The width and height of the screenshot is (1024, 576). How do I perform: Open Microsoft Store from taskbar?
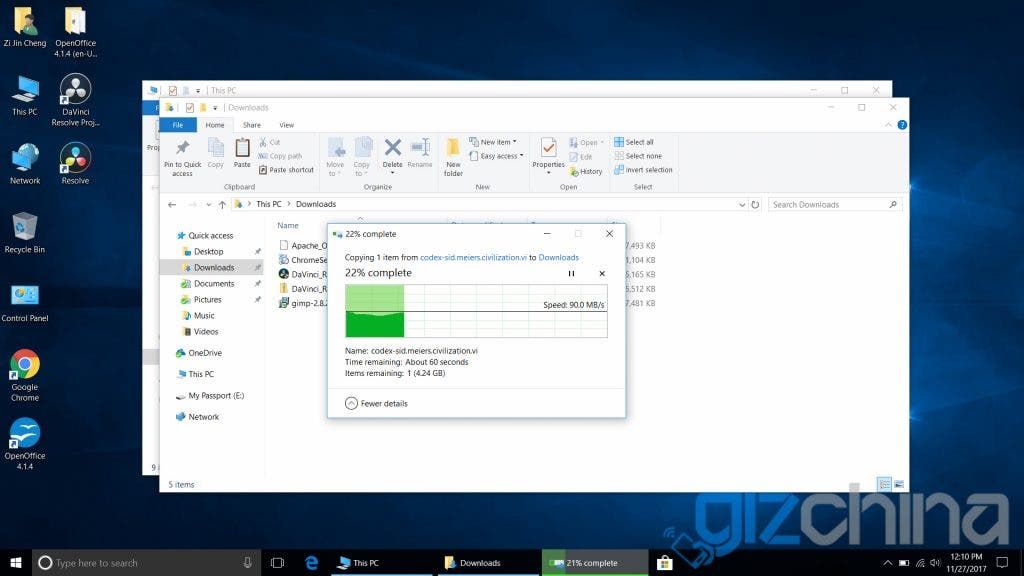pos(665,562)
